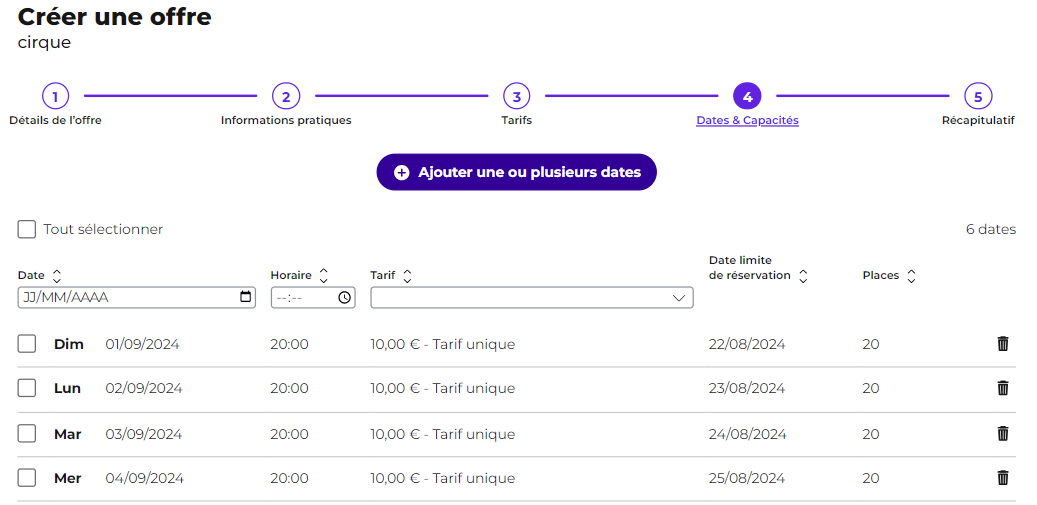The image size is (1037, 505).
Task: Click the Horaire time filter field
Action: 313,297
